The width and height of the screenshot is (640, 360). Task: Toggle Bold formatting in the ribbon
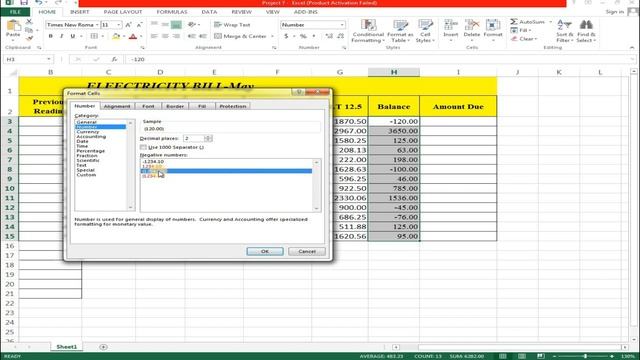pos(51,36)
